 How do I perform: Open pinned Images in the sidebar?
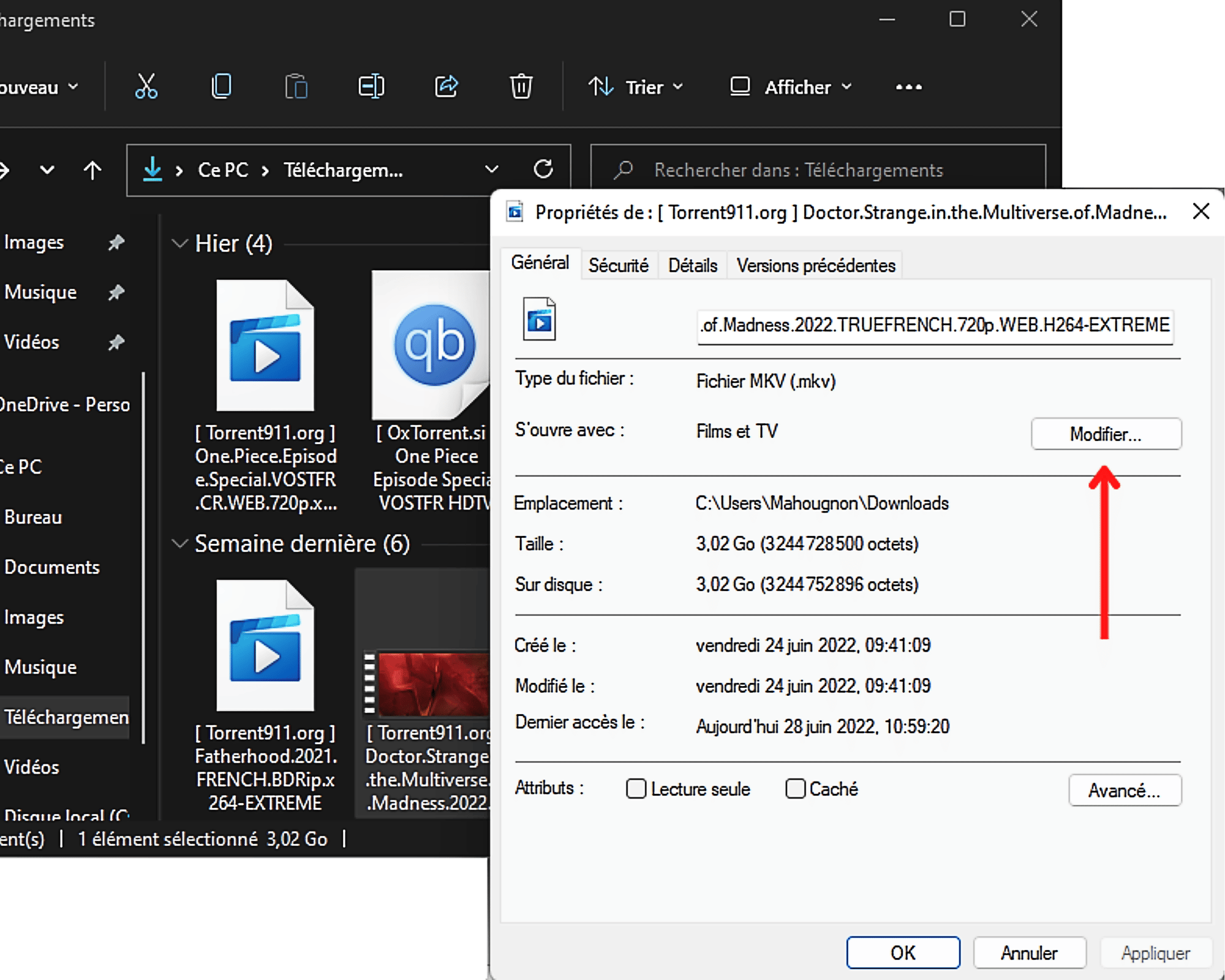pos(34,243)
